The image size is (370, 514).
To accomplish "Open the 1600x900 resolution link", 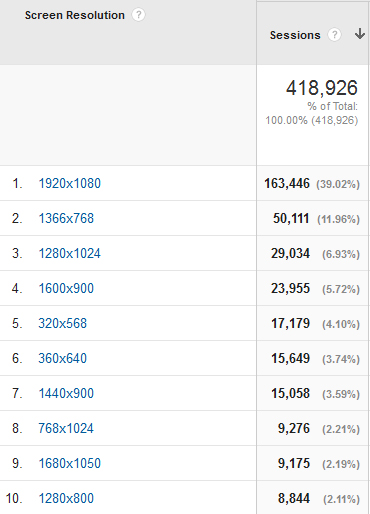I will 66,288.
